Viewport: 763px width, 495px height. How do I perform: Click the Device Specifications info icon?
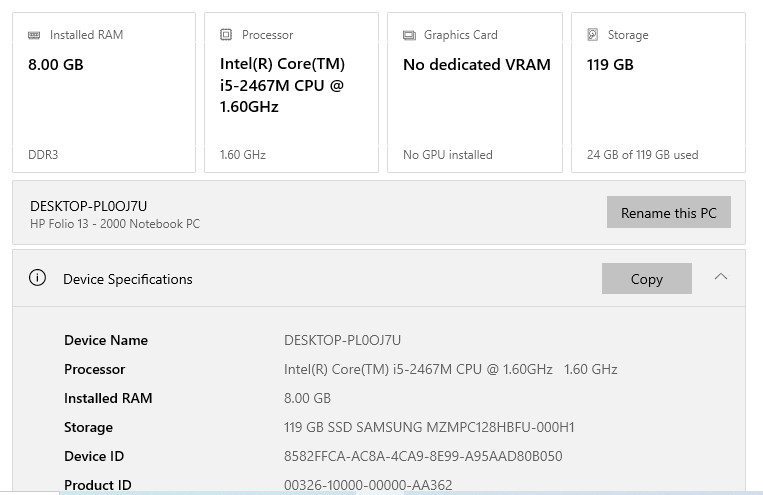(x=37, y=278)
